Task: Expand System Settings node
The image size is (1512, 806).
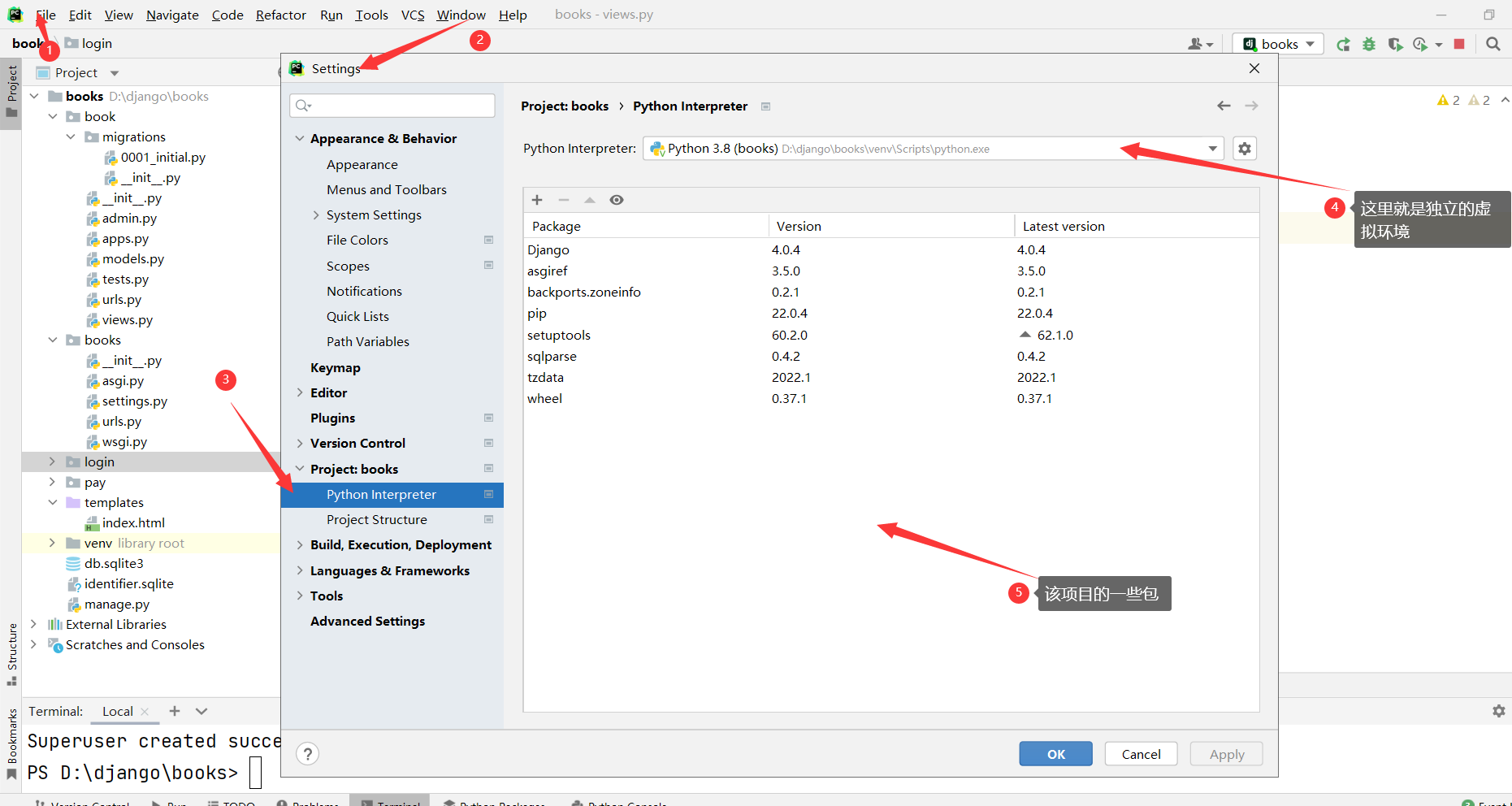Action: [x=316, y=215]
